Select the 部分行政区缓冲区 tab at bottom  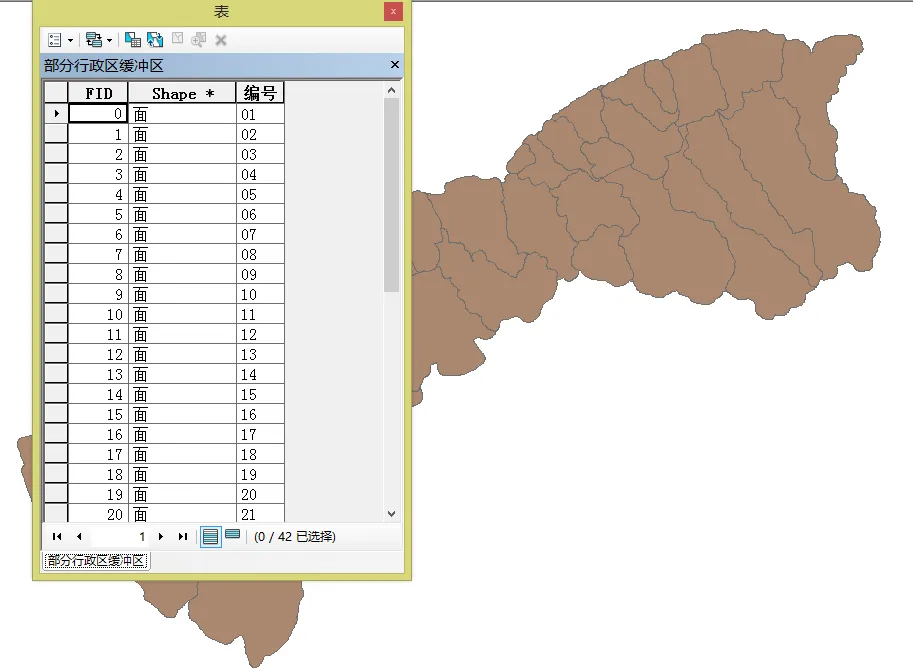tap(96, 560)
